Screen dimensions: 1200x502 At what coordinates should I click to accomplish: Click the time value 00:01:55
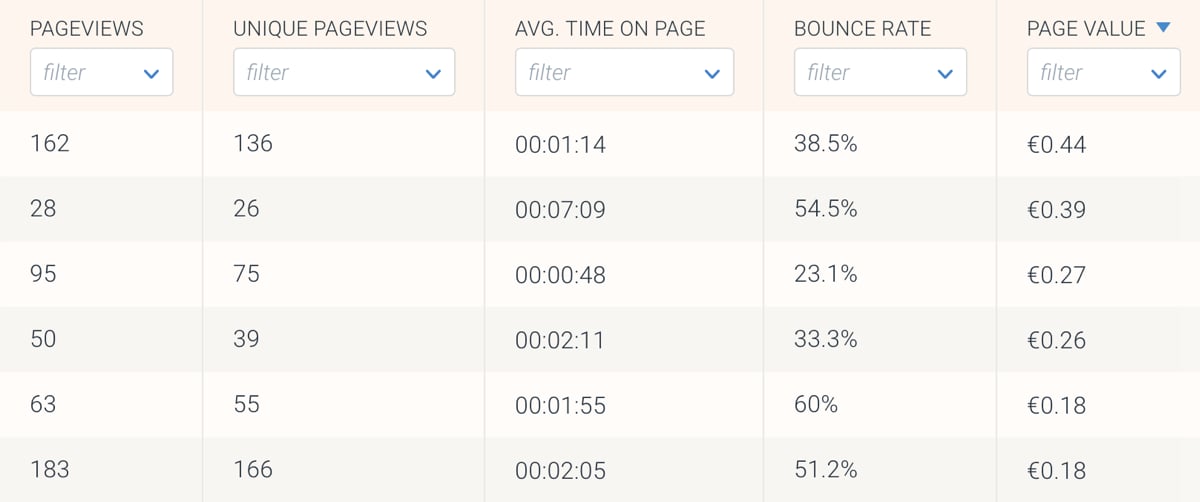(x=560, y=406)
